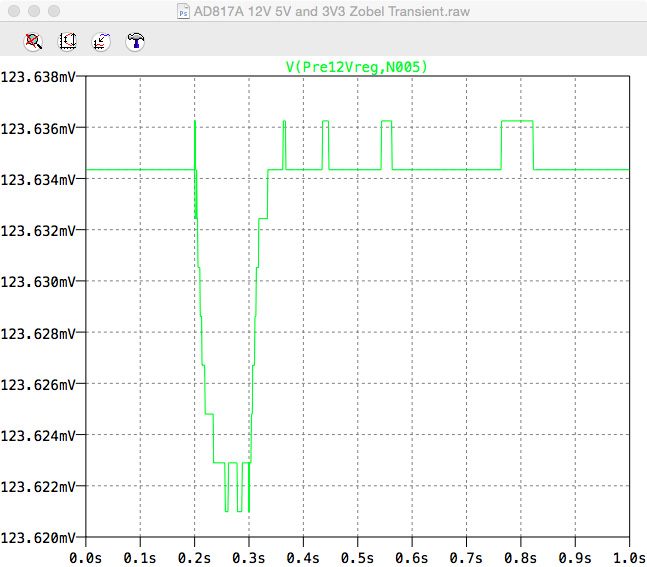Click the 1.0s time axis label

629,558
